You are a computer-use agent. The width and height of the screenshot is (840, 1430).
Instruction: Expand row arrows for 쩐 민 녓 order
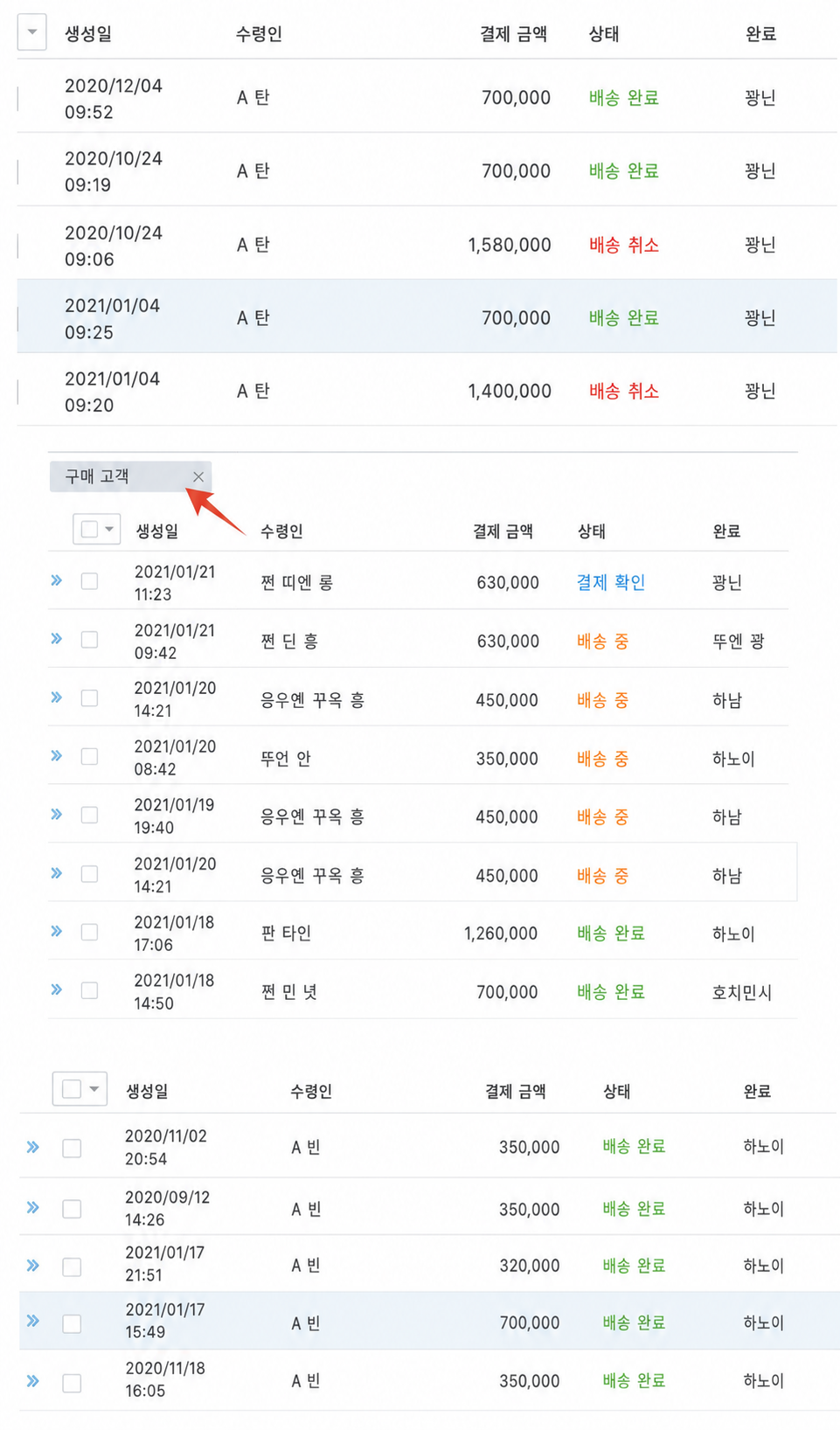pyautogui.click(x=57, y=990)
